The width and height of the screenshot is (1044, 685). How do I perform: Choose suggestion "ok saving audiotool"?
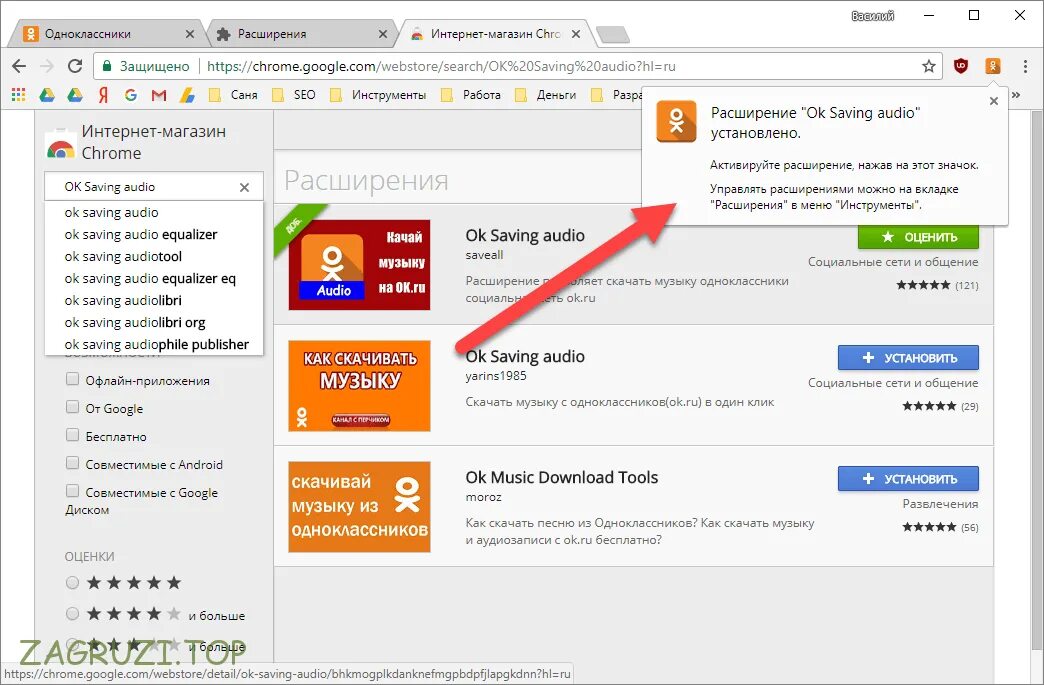click(x=154, y=256)
